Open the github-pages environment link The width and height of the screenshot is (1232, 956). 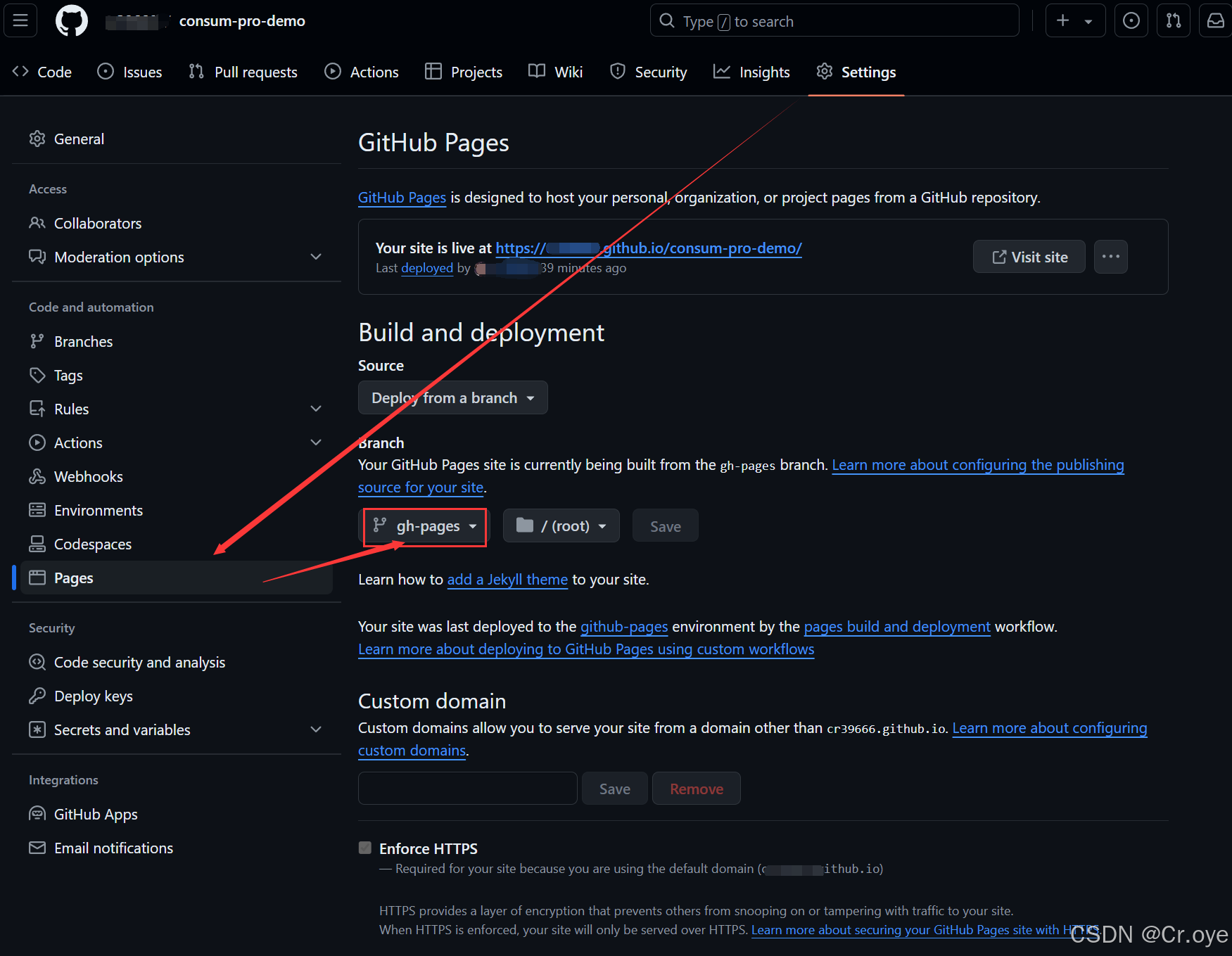[624, 627]
